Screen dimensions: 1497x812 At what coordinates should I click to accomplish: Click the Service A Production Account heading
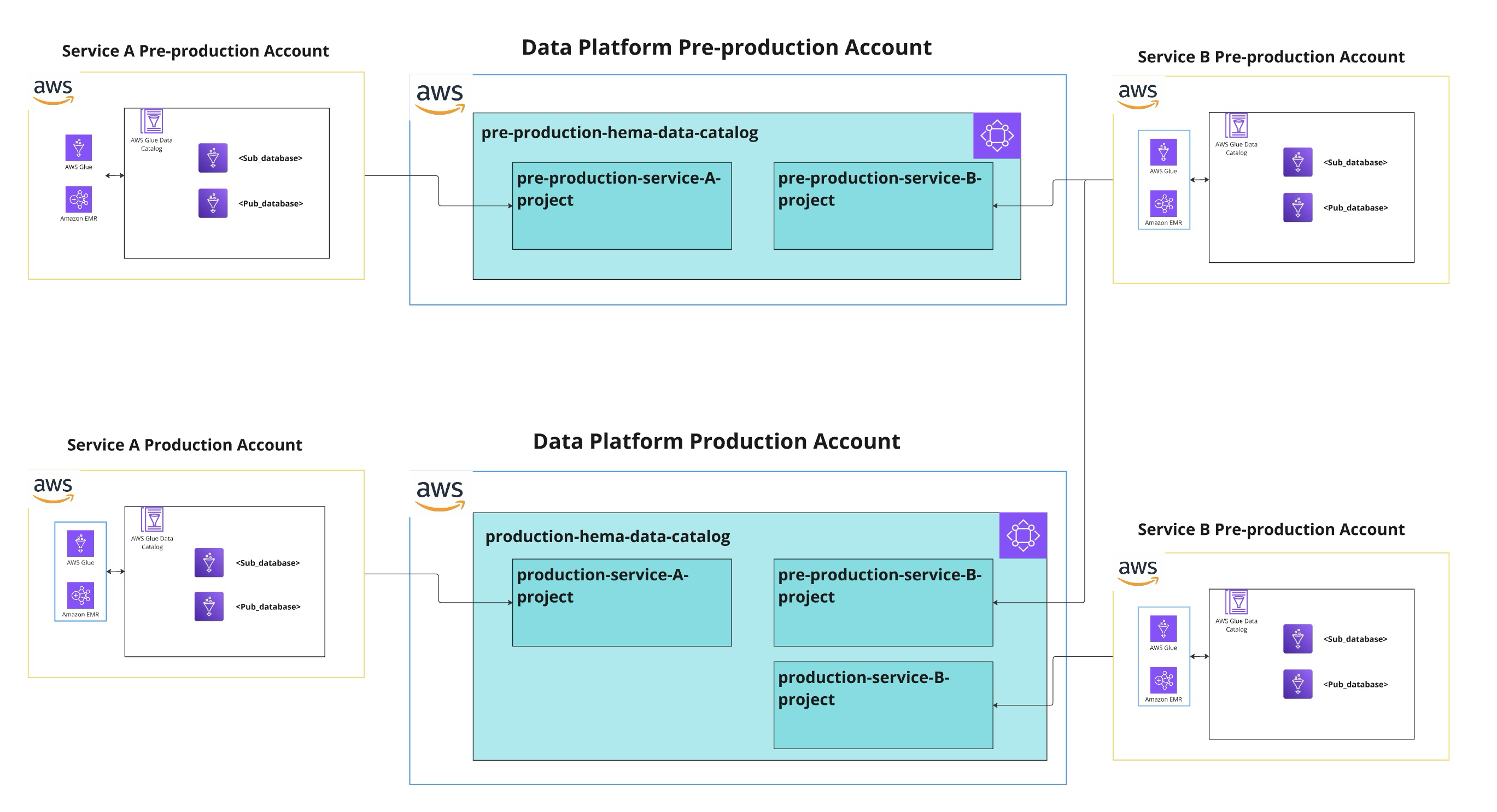[x=184, y=445]
